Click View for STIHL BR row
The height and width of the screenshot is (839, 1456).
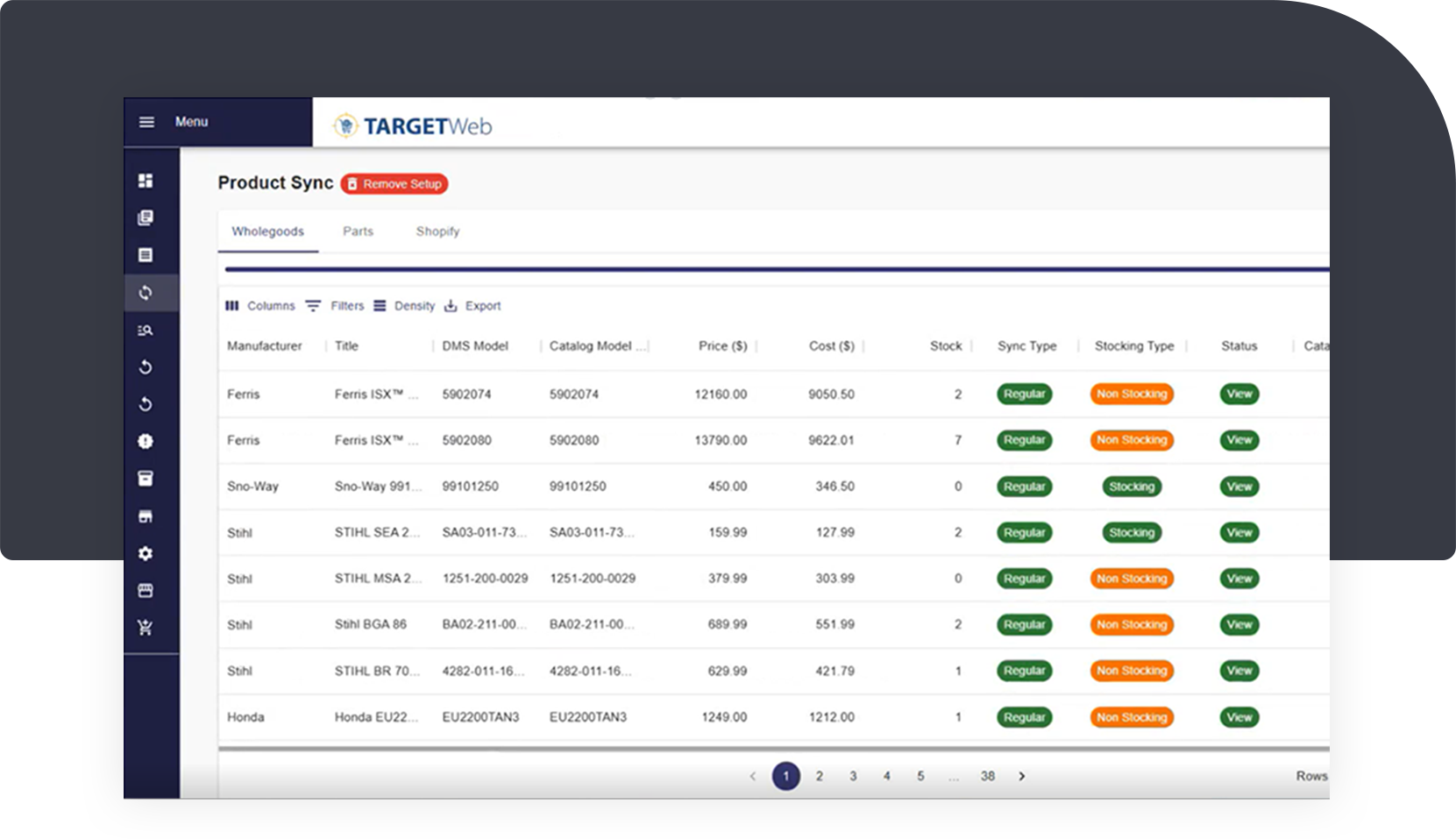click(1239, 671)
